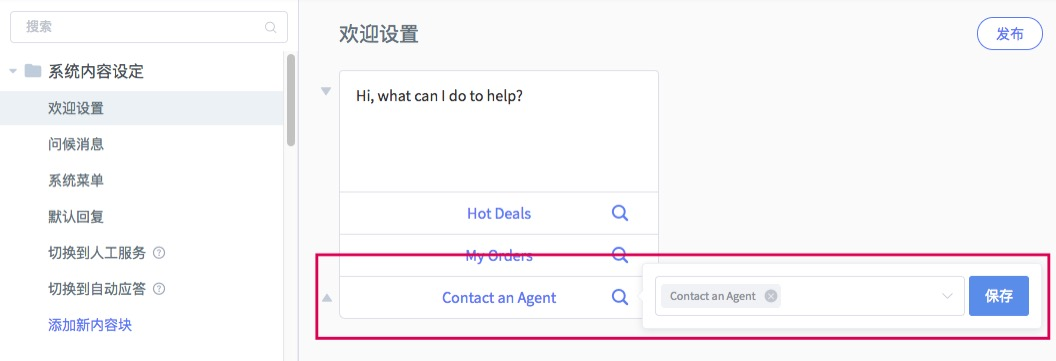The height and width of the screenshot is (361, 1056).
Task: Click the 搜索 input field
Action: (149, 27)
